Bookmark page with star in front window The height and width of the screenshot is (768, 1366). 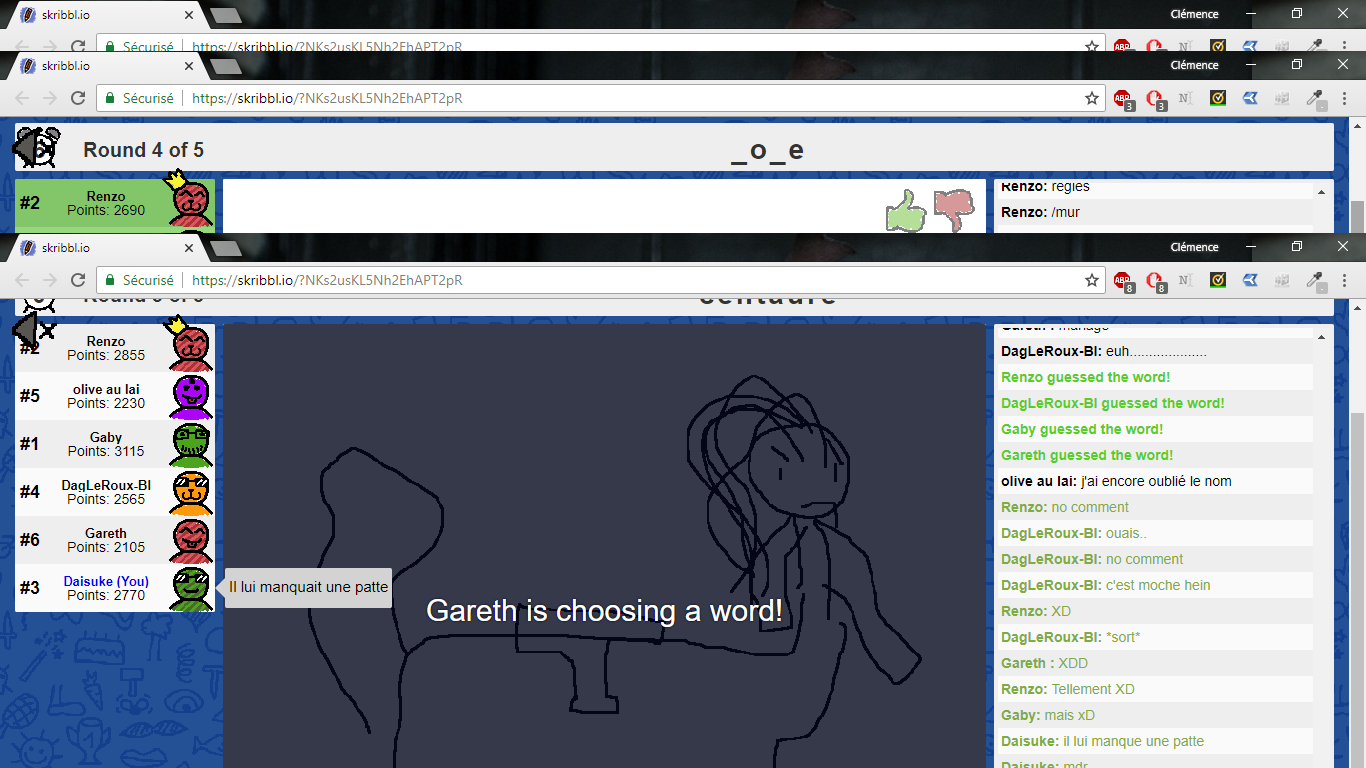coord(1092,281)
